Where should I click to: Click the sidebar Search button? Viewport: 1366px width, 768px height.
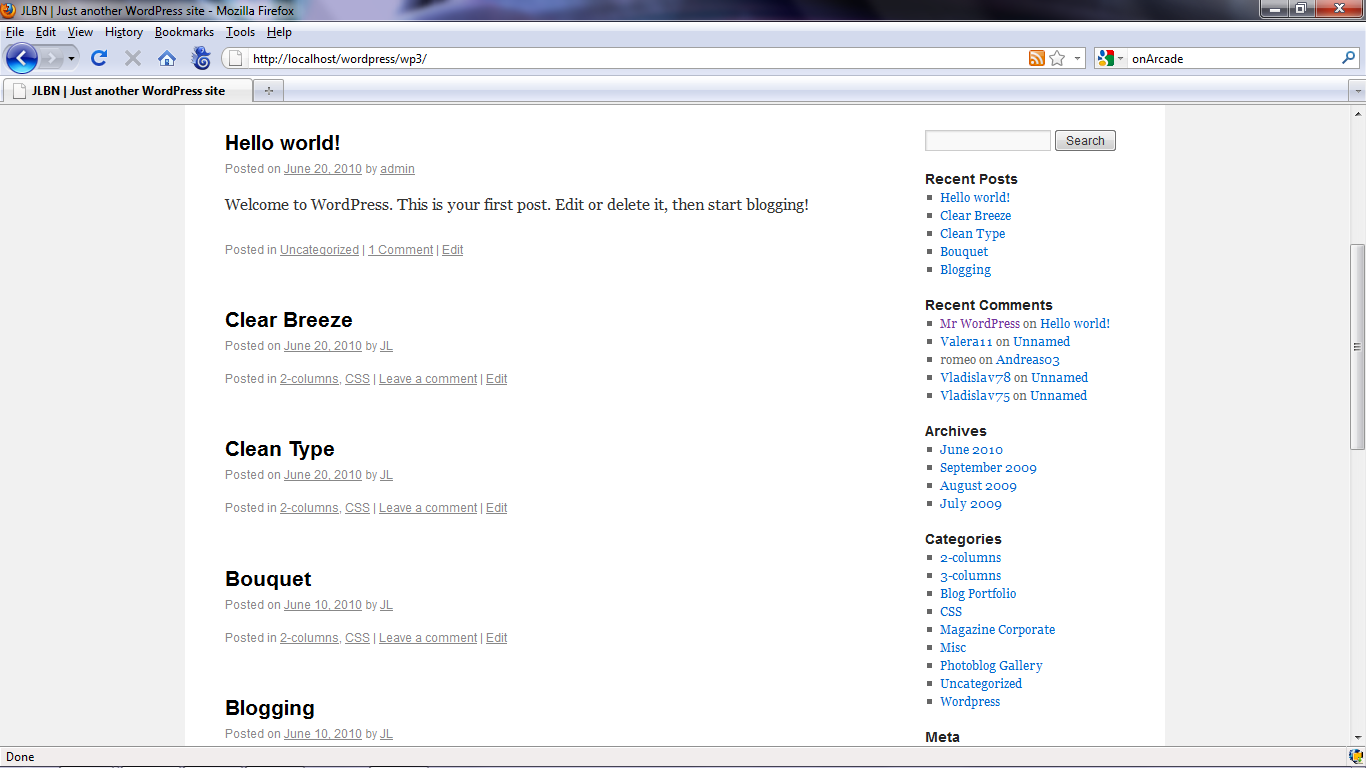(1085, 141)
